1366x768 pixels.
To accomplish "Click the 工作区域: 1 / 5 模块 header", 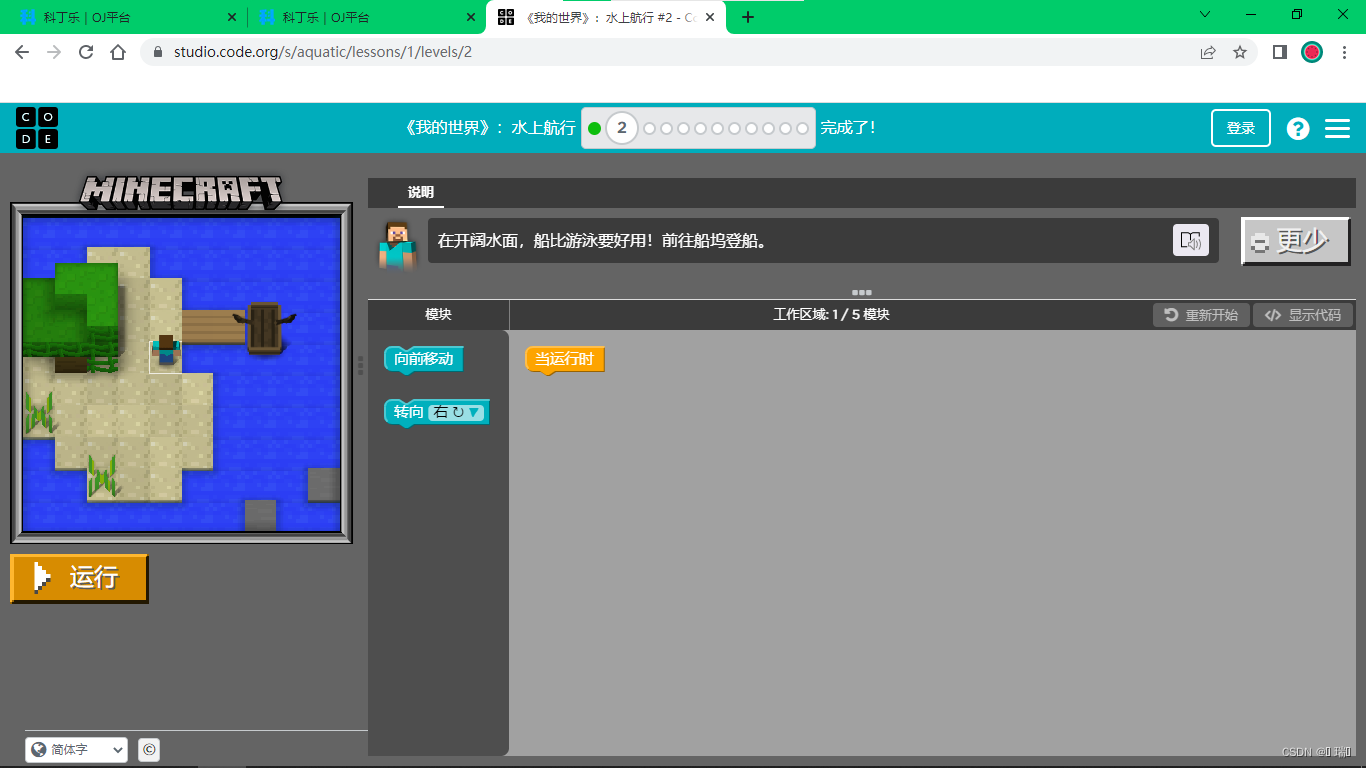I will (831, 315).
